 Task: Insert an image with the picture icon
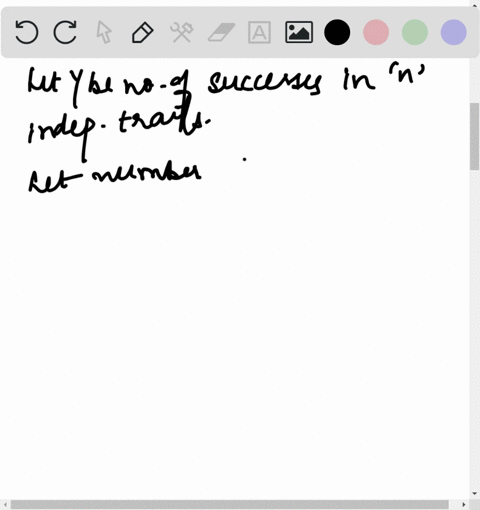pos(299,32)
